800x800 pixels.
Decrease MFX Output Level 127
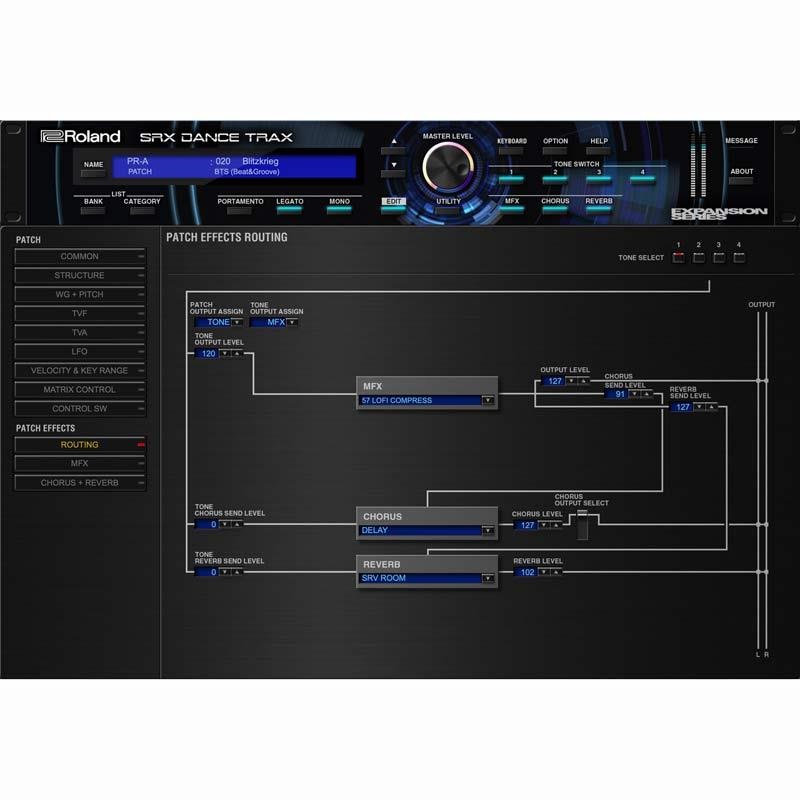pyautogui.click(x=571, y=381)
